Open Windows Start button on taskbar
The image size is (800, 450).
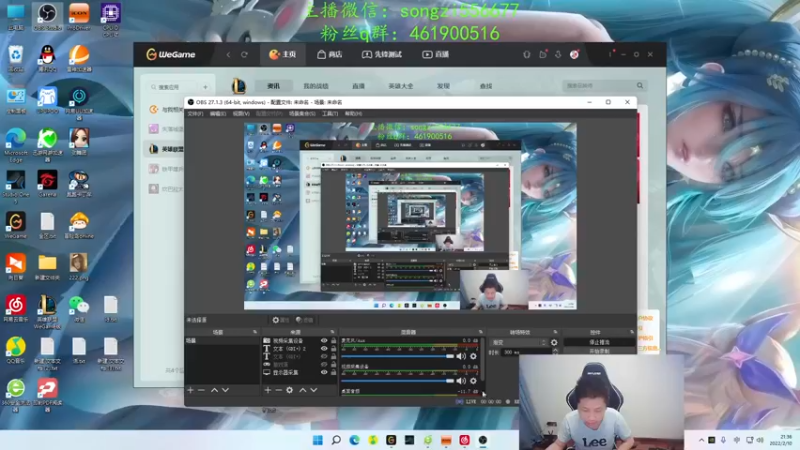coord(317,440)
